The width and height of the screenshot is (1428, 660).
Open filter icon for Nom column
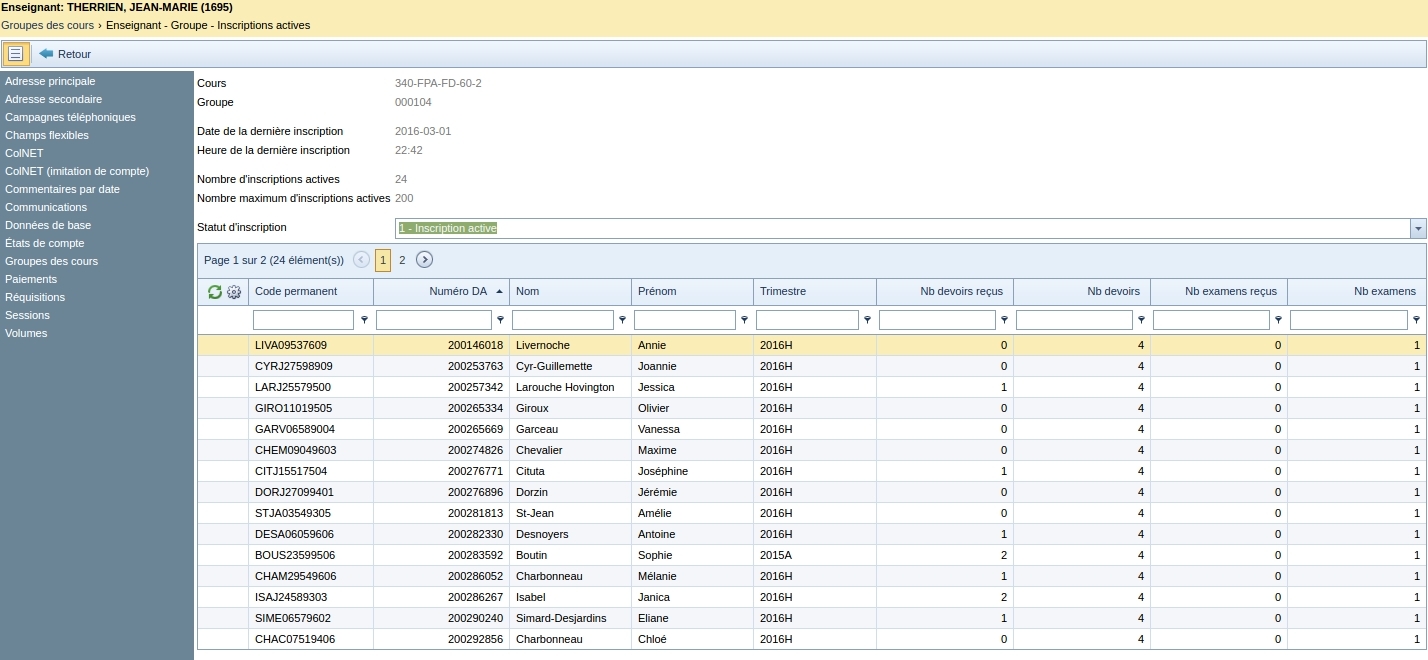pyautogui.click(x=622, y=320)
